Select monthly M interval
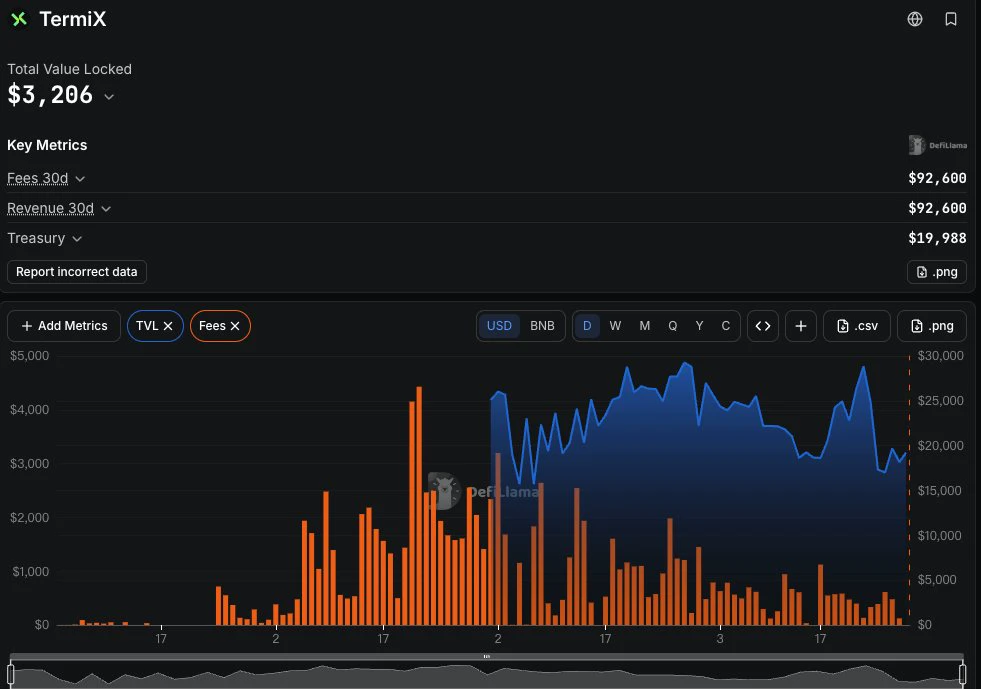The height and width of the screenshot is (689, 981). 644,326
